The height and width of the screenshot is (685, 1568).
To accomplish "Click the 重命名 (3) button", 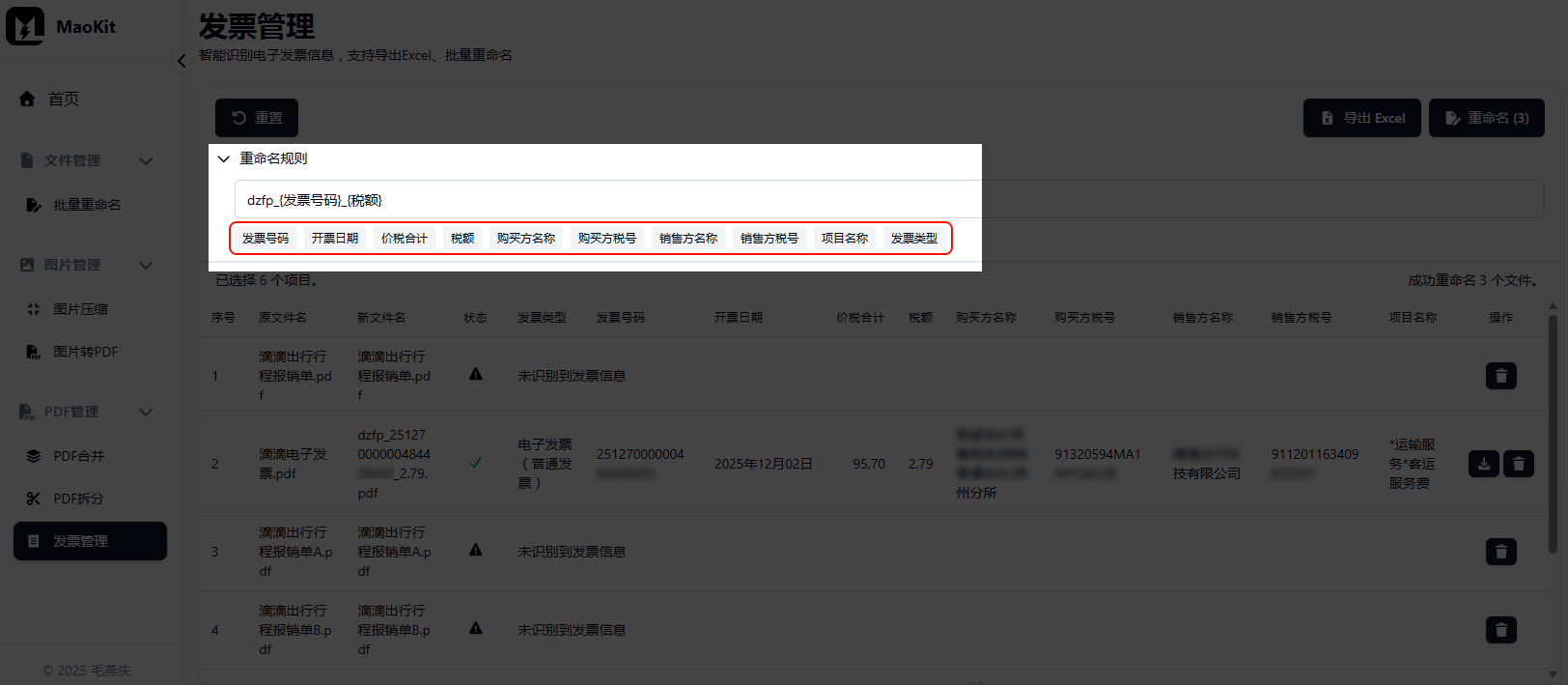I will pos(1486,118).
